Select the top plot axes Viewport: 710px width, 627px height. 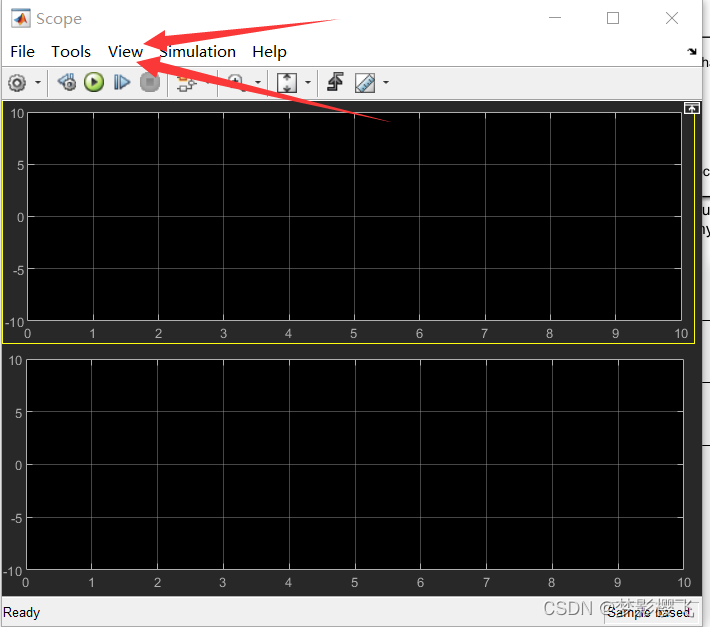pyautogui.click(x=355, y=216)
